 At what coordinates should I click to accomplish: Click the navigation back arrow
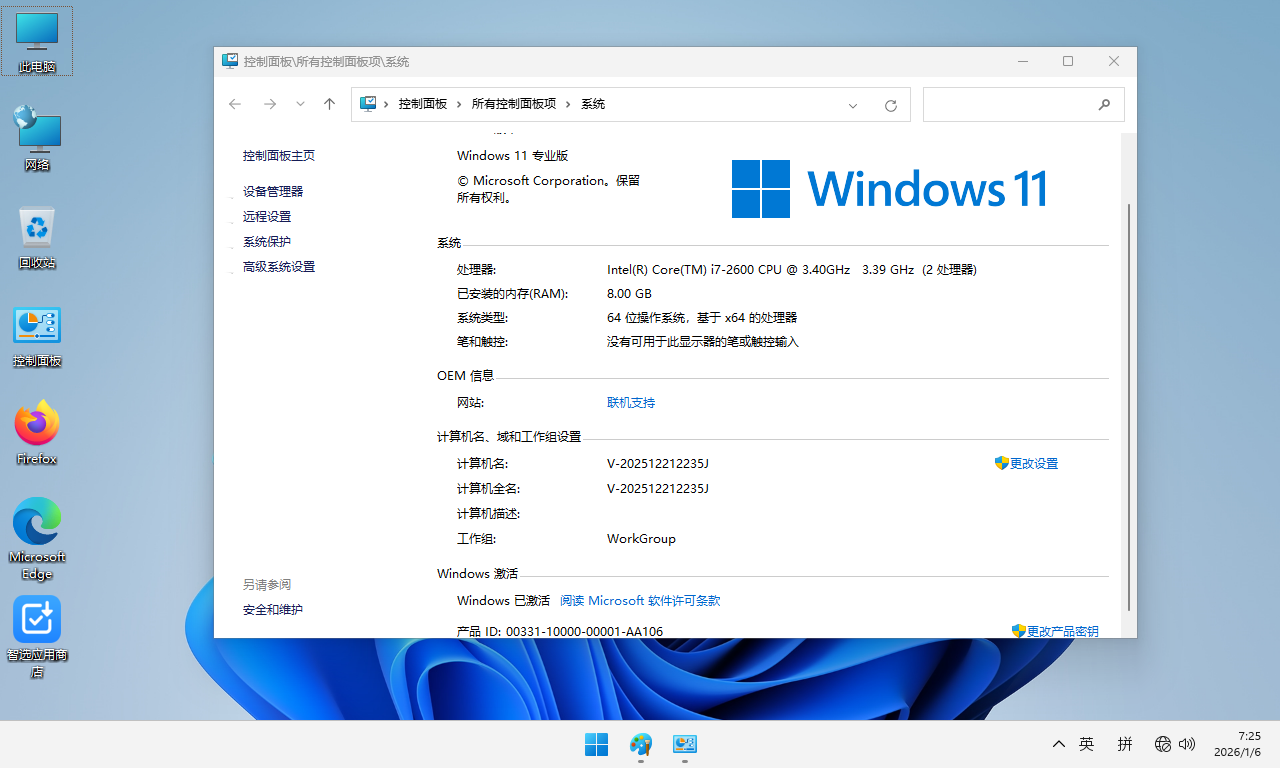234,104
